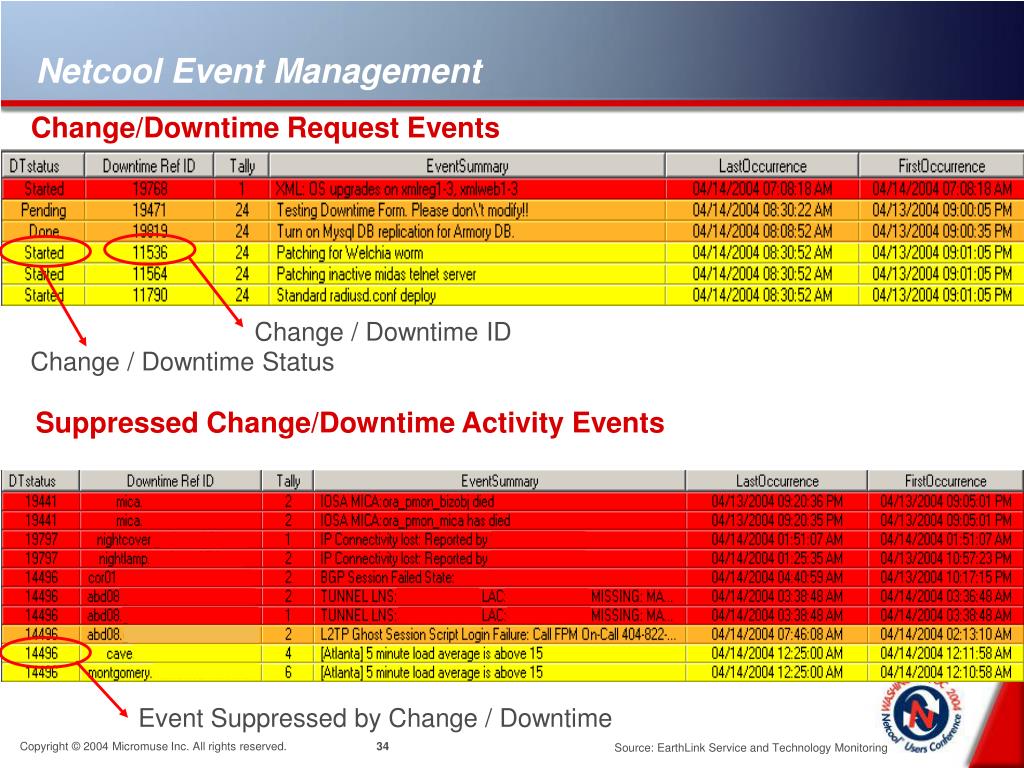This screenshot has width=1024, height=768.
Task: Click the slide page number 34
Action: 383,746
